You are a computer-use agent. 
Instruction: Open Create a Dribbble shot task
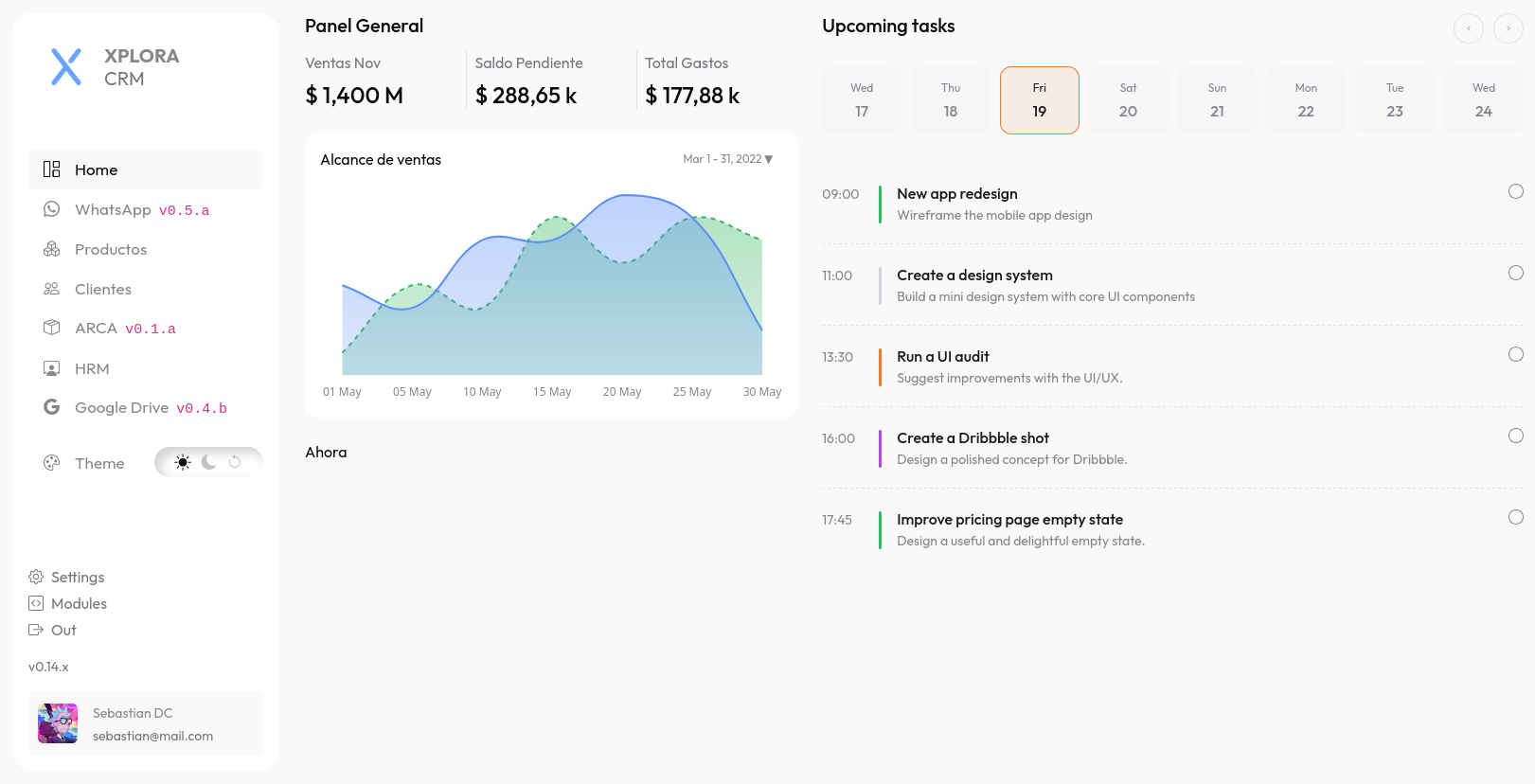[973, 438]
